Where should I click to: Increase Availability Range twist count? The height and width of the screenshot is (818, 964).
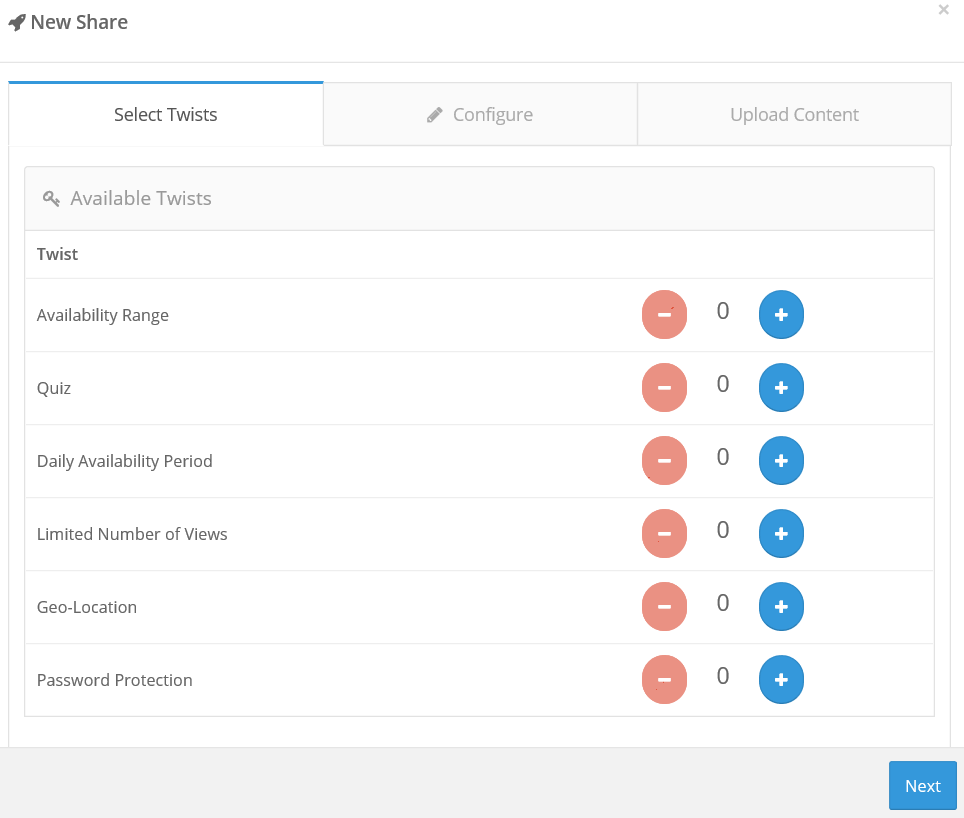[x=781, y=315]
